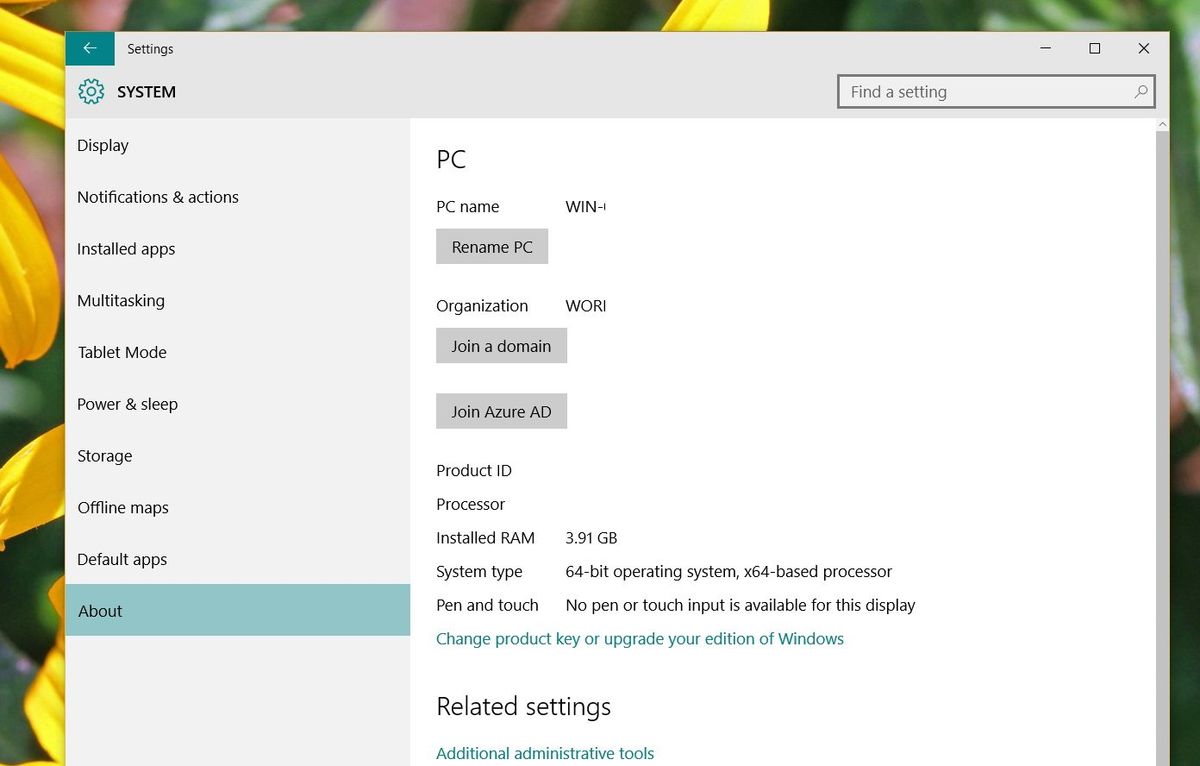1200x766 pixels.
Task: Click the No pen or touch input text
Action: (x=740, y=605)
